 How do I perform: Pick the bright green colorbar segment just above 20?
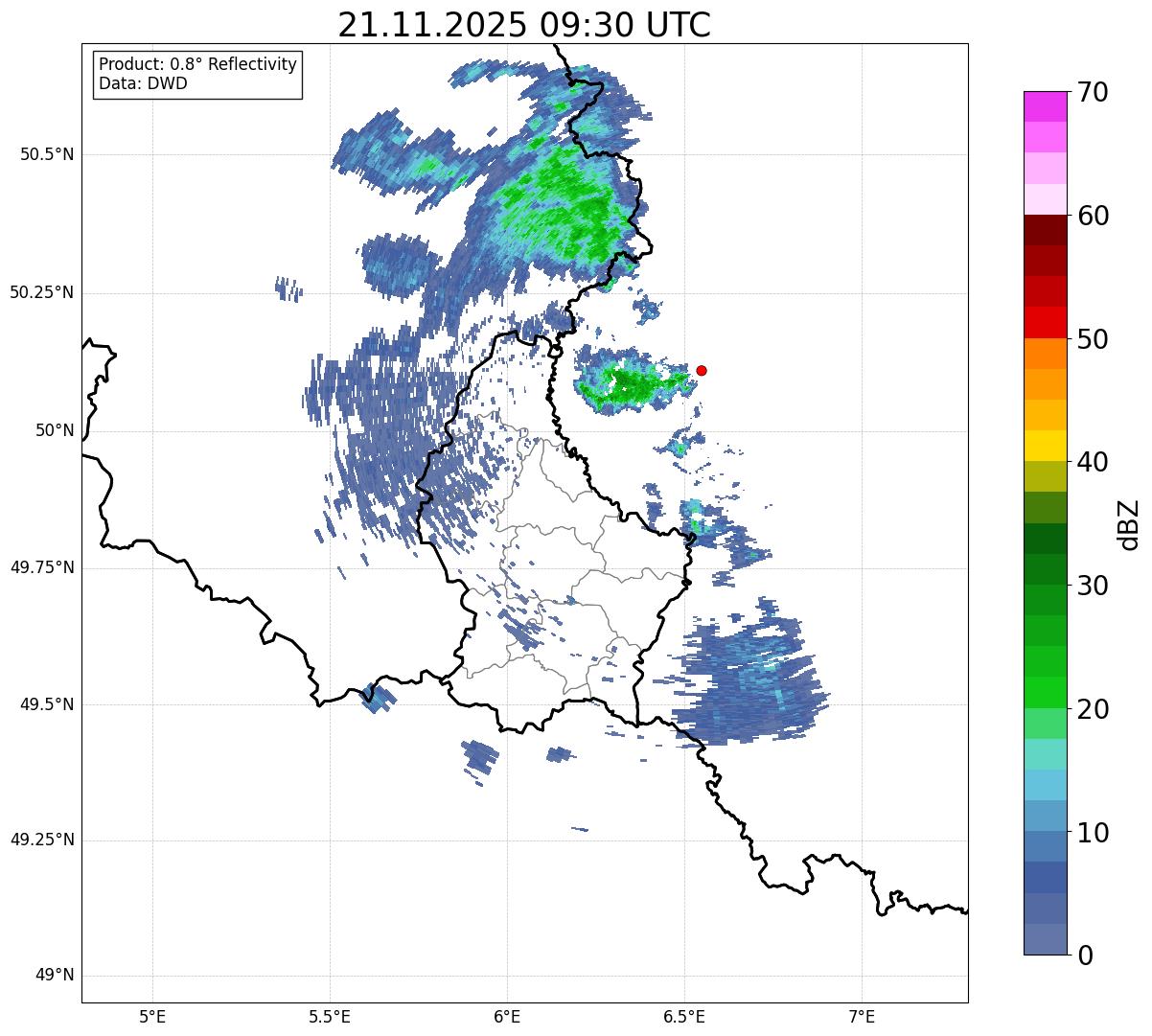click(x=1046, y=693)
